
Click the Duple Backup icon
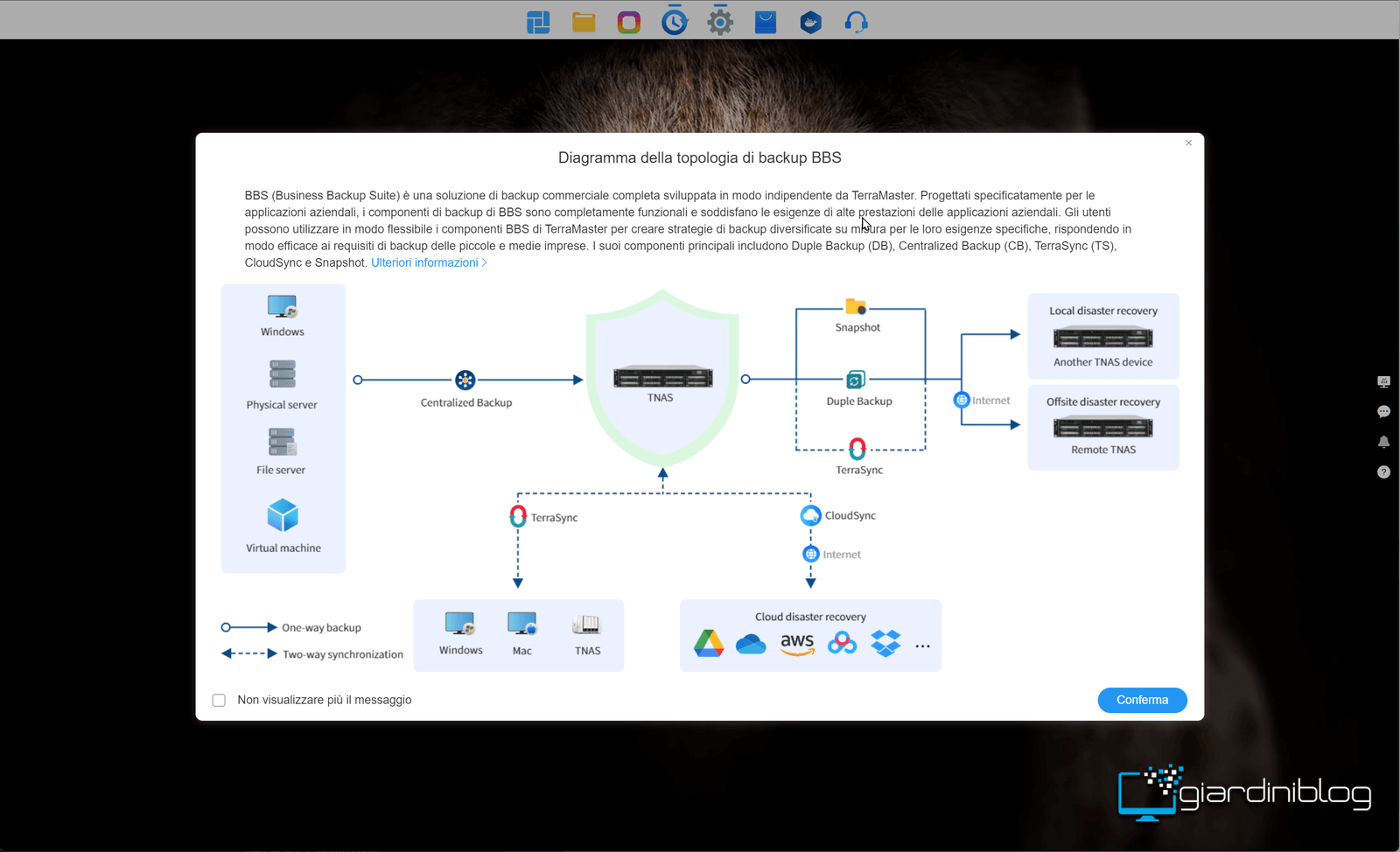click(x=856, y=380)
